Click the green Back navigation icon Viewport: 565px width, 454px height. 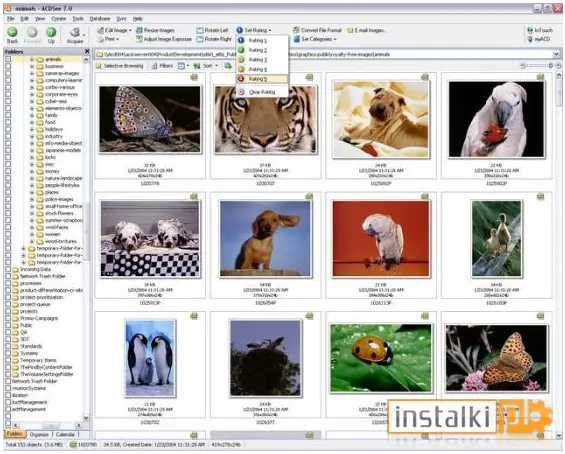click(12, 32)
